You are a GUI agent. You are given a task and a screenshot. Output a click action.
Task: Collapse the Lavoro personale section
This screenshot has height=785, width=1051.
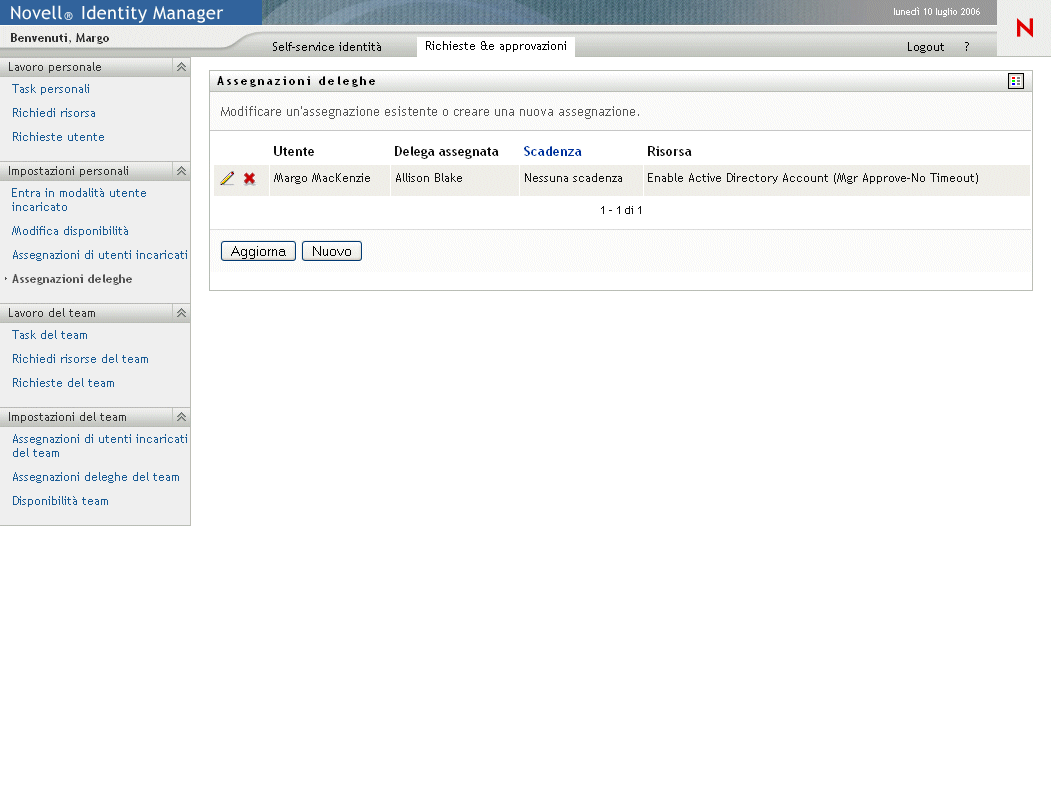[181, 67]
